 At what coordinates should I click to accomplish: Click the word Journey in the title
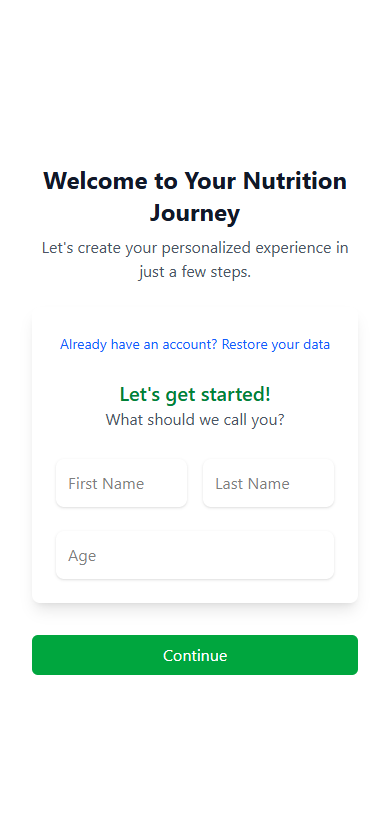click(195, 213)
